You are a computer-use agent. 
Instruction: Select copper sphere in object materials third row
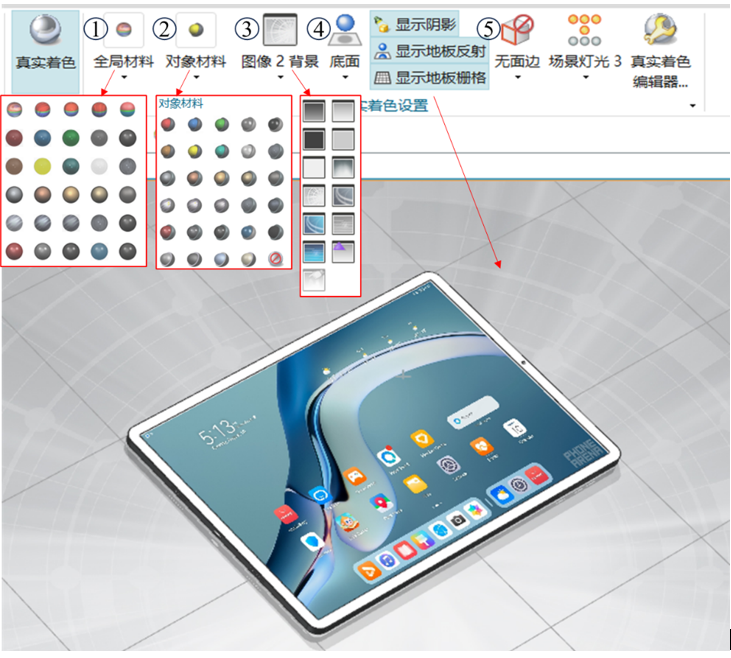195,178
